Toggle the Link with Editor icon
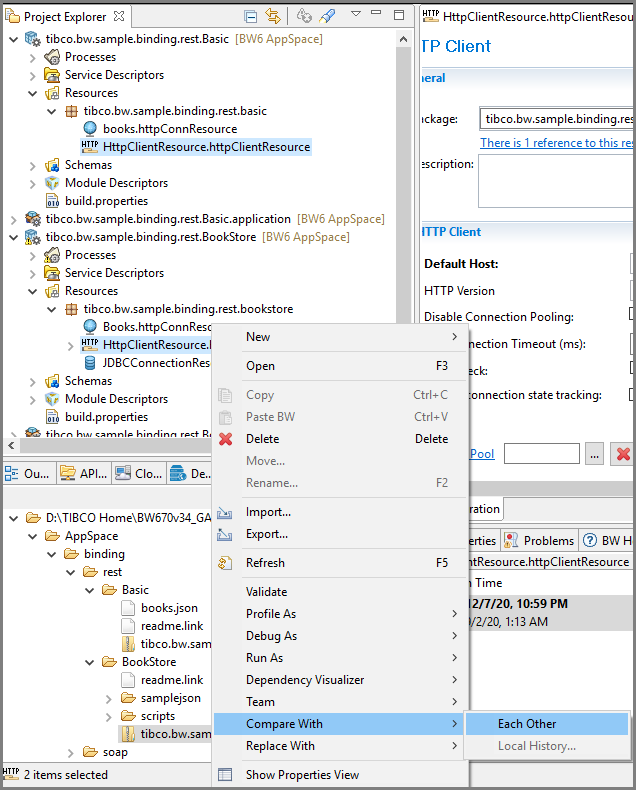 tap(273, 16)
